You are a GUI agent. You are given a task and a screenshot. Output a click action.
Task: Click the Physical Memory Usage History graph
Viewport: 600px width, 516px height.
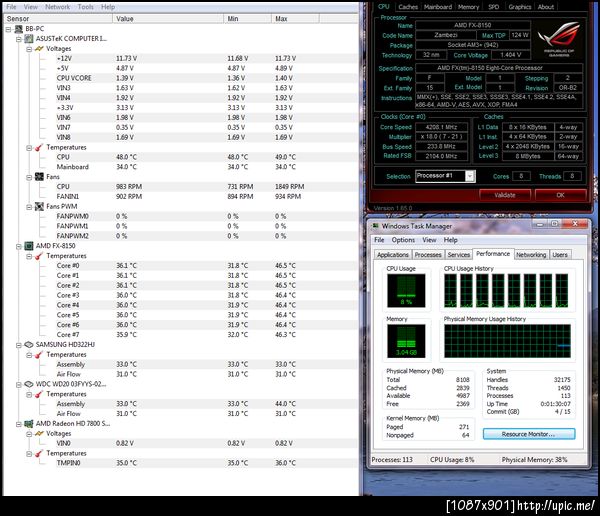pos(507,341)
